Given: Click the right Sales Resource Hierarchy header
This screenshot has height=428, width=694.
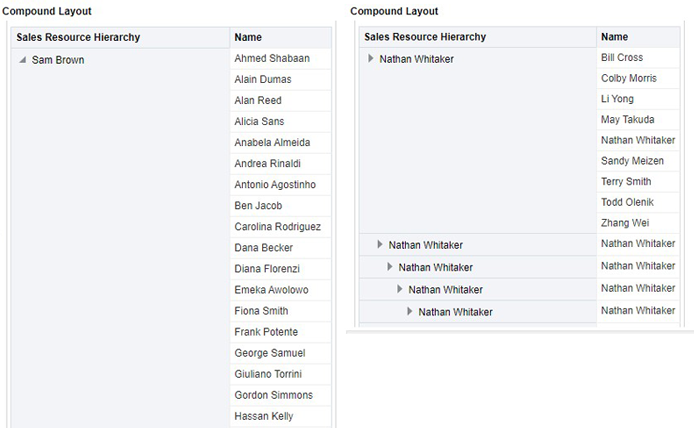Looking at the screenshot, I should coord(478,37).
